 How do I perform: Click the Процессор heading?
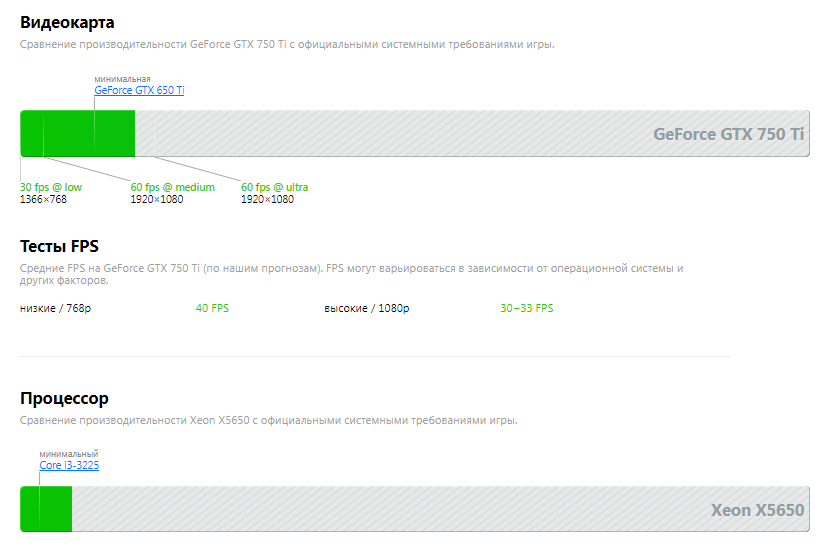64,398
